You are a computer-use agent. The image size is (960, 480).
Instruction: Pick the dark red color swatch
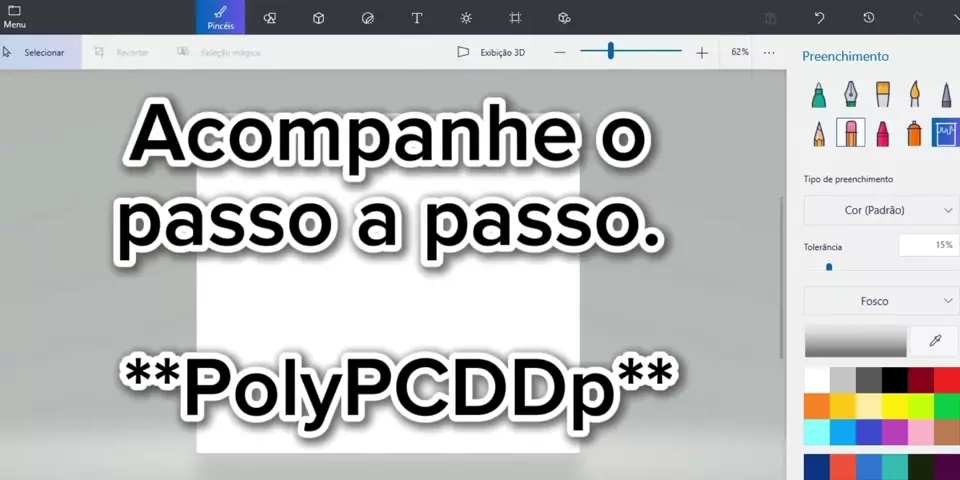[x=921, y=380]
